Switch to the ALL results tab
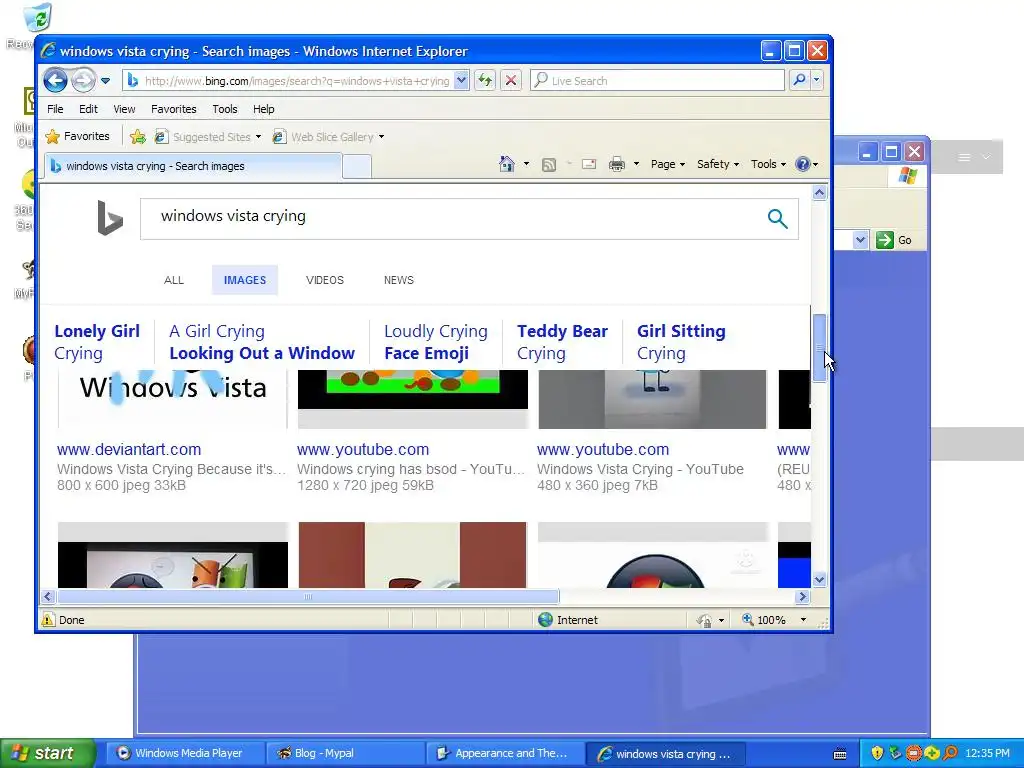 click(x=174, y=280)
